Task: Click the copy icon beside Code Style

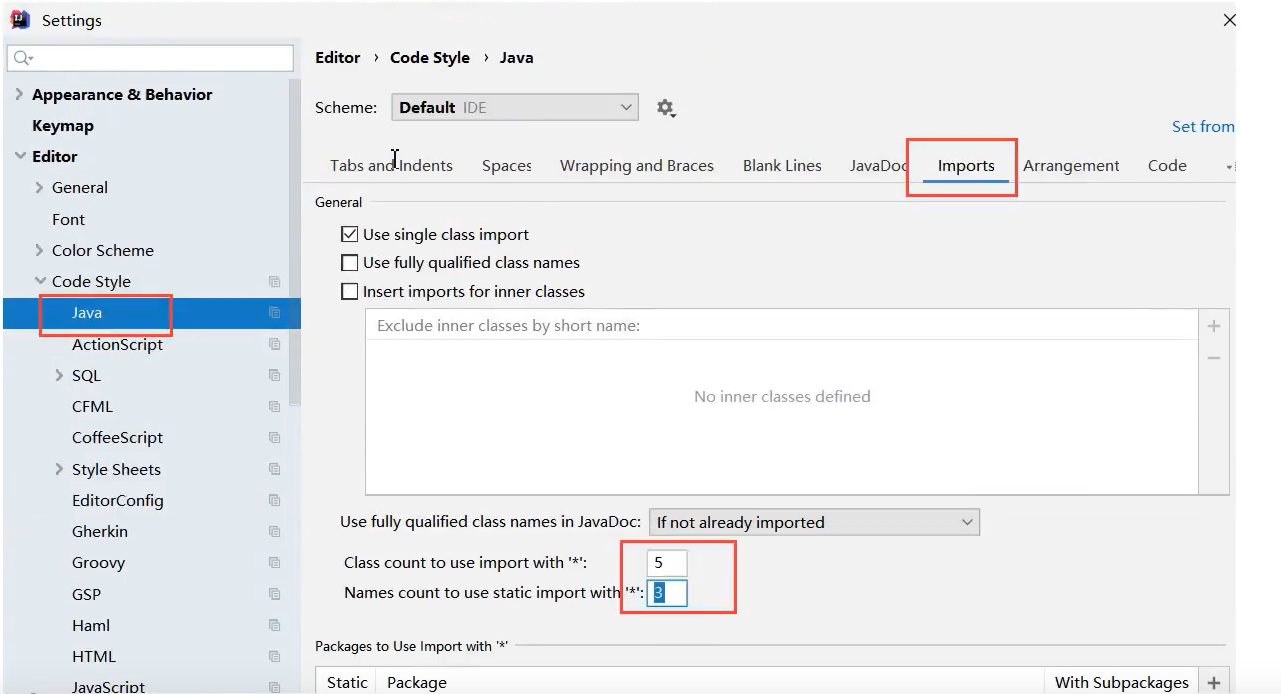Action: [275, 282]
